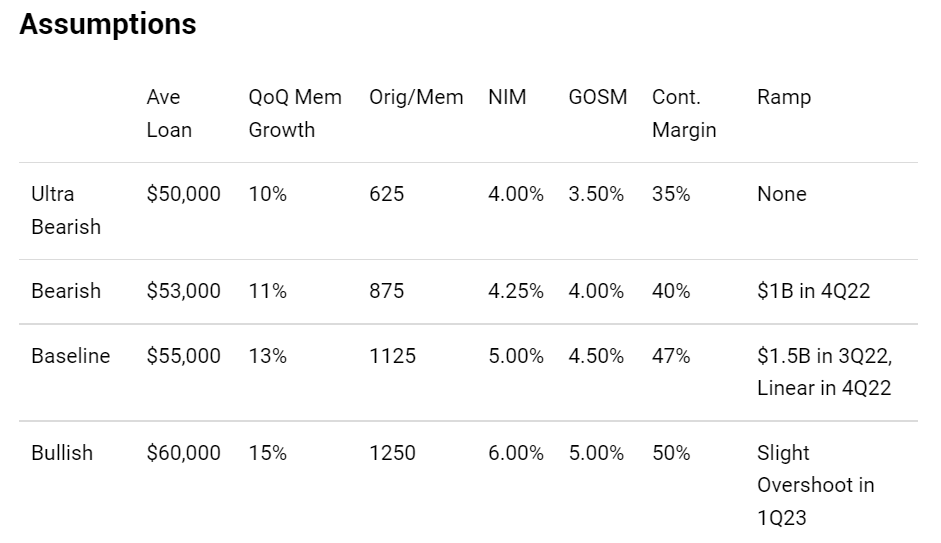Click the Assumptions heading
The width and height of the screenshot is (941, 543).
point(108,25)
